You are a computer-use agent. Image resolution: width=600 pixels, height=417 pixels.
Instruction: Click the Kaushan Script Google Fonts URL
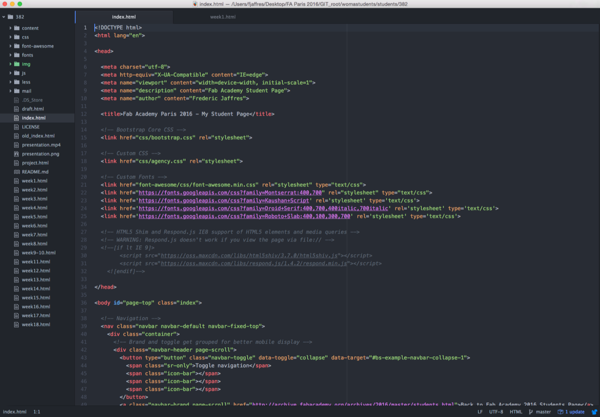tap(224, 200)
